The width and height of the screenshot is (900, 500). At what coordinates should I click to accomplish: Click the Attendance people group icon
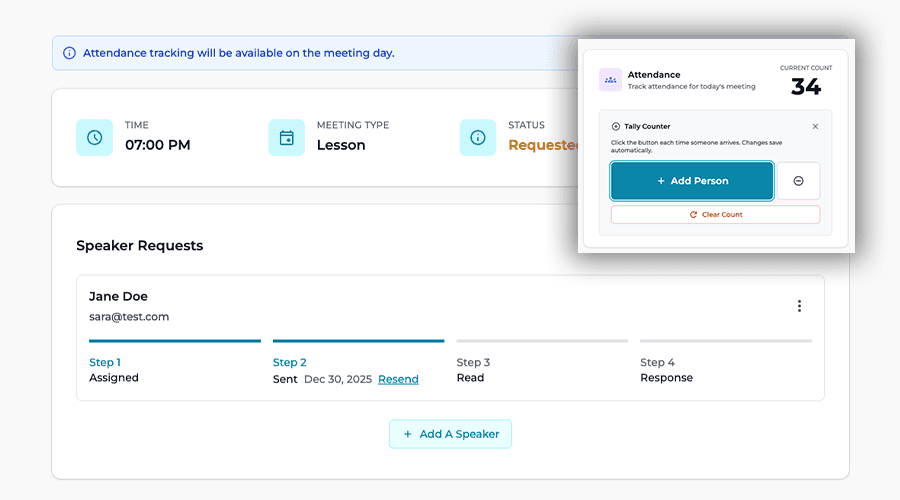[x=610, y=80]
